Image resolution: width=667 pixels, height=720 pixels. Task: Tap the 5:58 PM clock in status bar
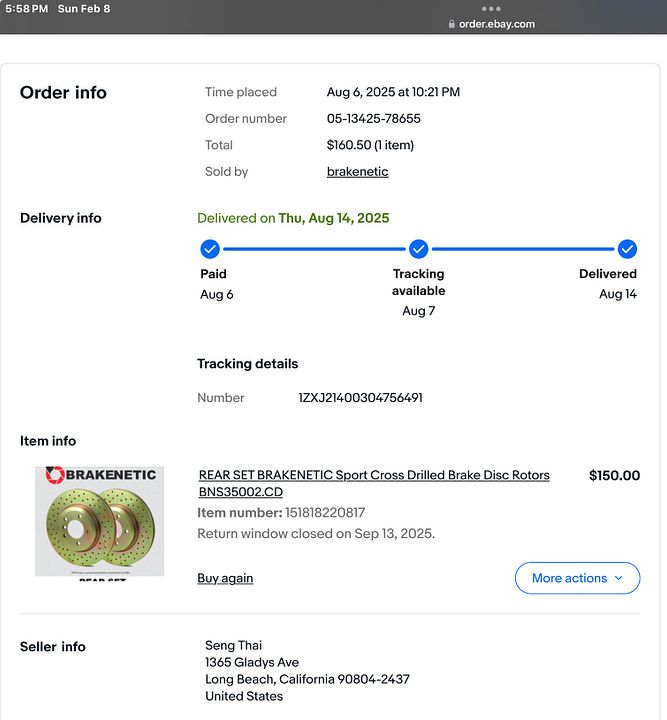click(x=27, y=9)
